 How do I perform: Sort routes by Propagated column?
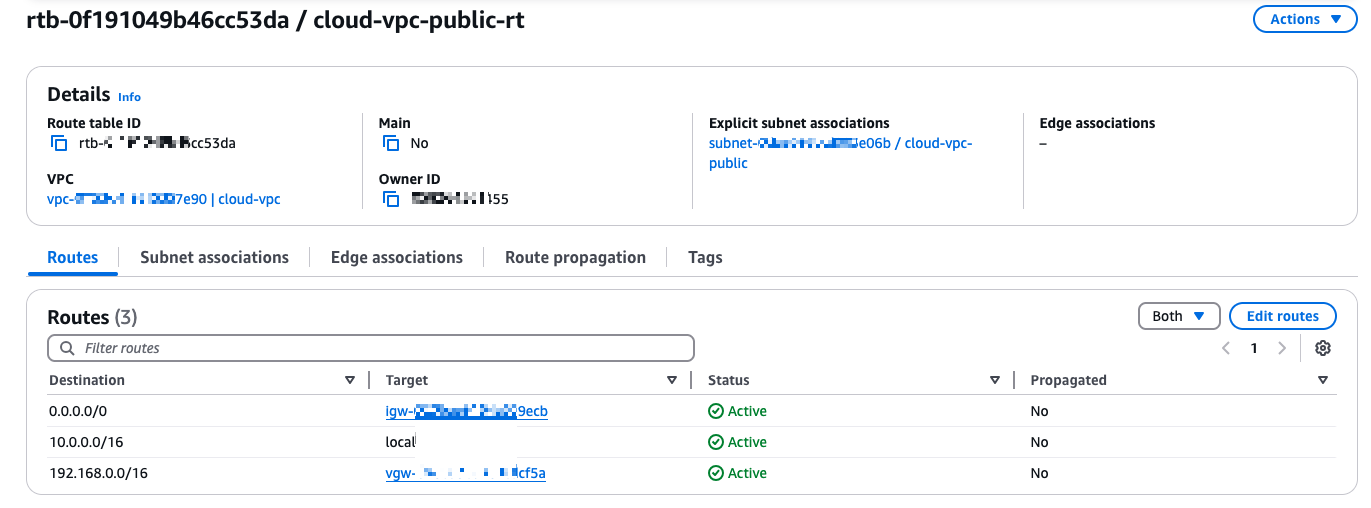1323,380
